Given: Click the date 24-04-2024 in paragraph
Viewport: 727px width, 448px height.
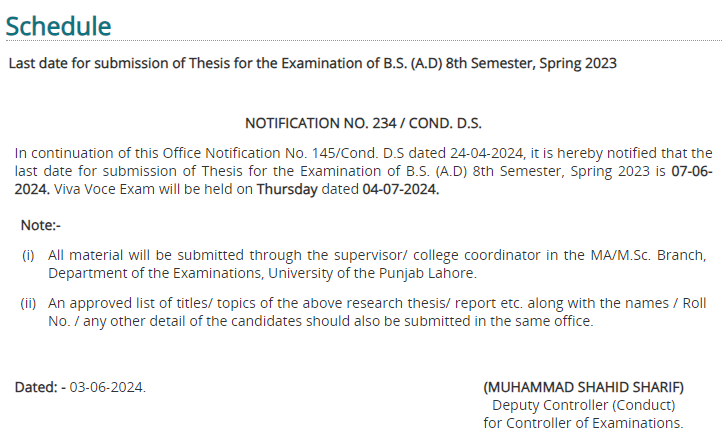Looking at the screenshot, I should click(x=488, y=153).
